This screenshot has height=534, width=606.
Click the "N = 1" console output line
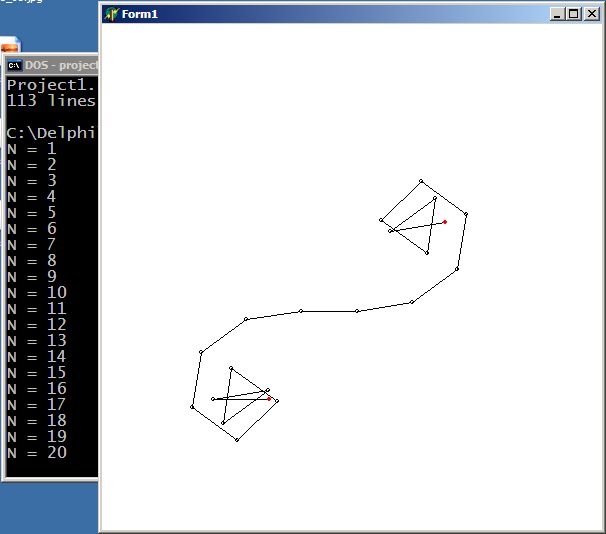32,149
